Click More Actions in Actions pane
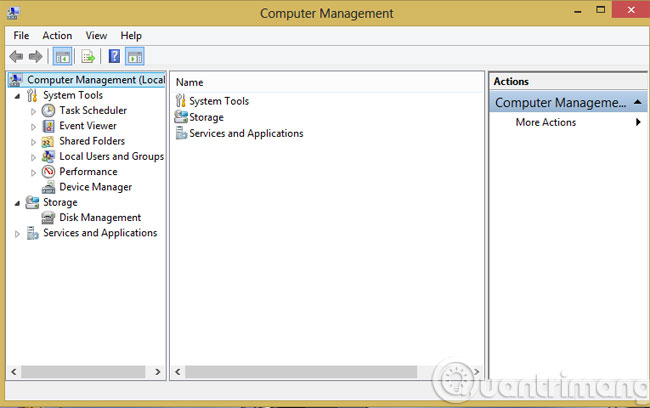 tap(546, 122)
